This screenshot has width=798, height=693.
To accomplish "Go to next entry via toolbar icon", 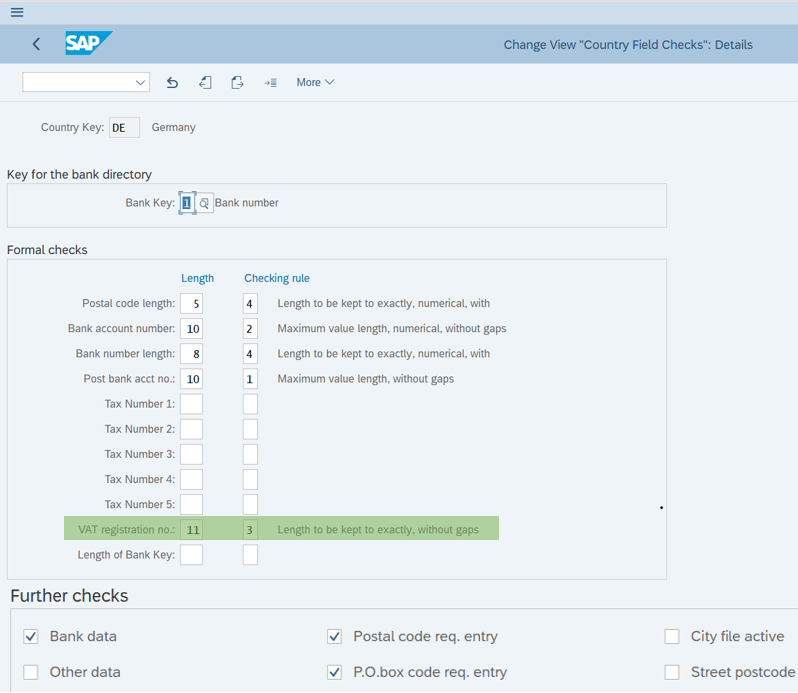I will pos(237,83).
